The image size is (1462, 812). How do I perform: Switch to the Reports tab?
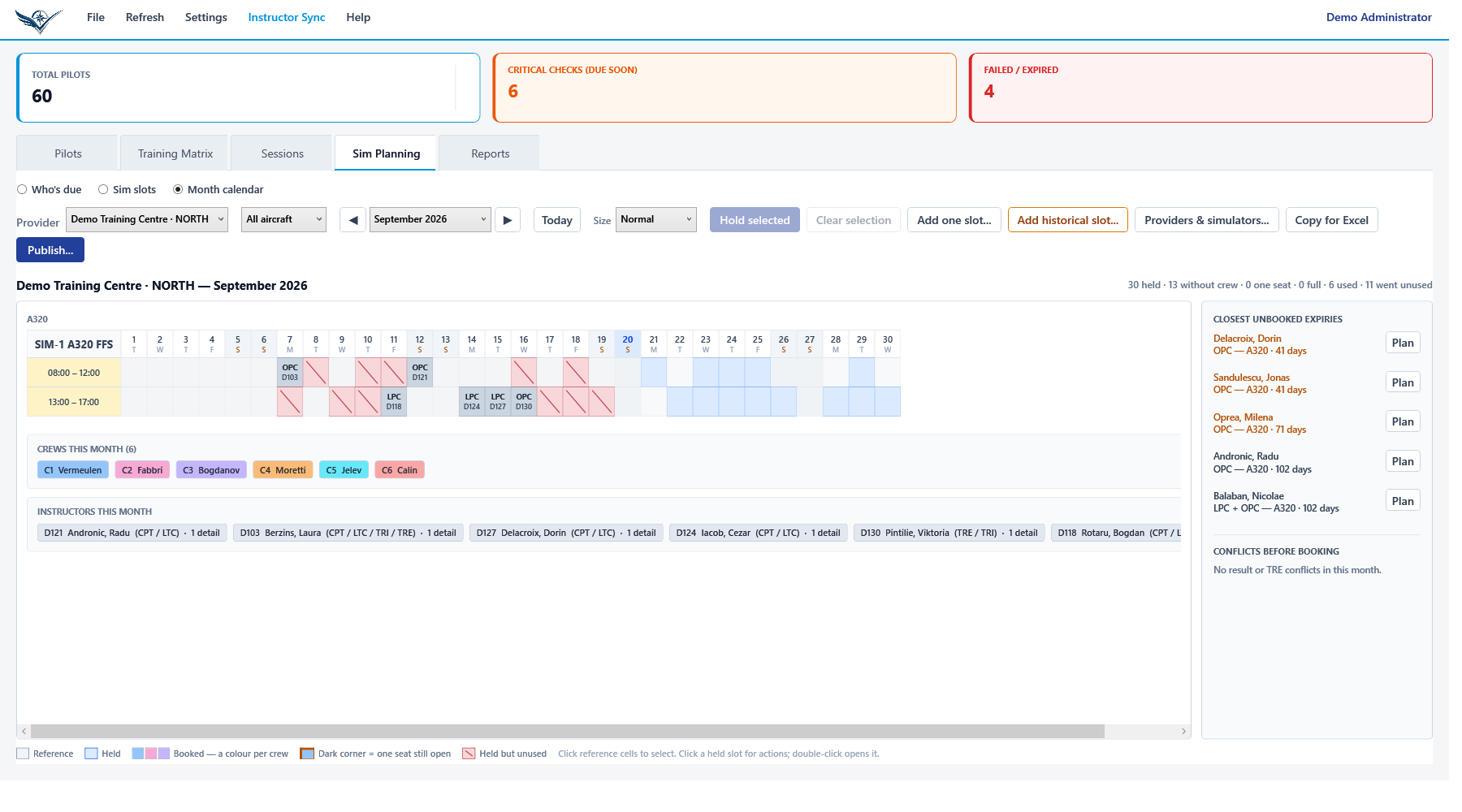point(491,153)
